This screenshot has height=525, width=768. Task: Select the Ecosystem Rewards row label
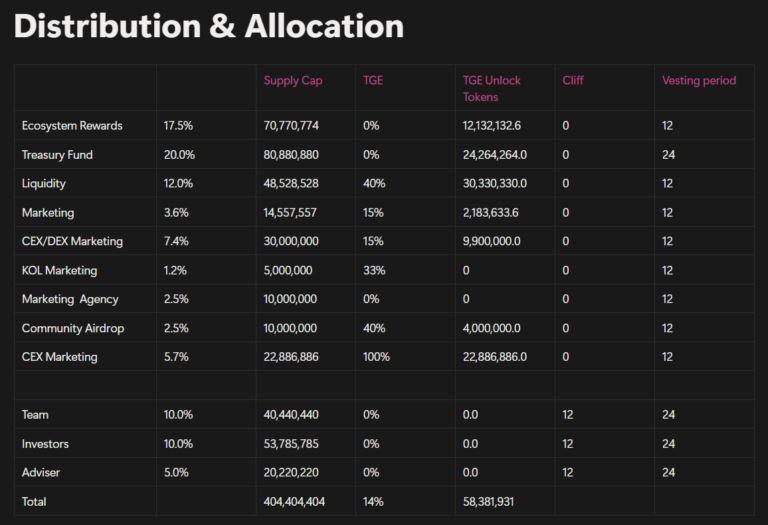point(72,126)
